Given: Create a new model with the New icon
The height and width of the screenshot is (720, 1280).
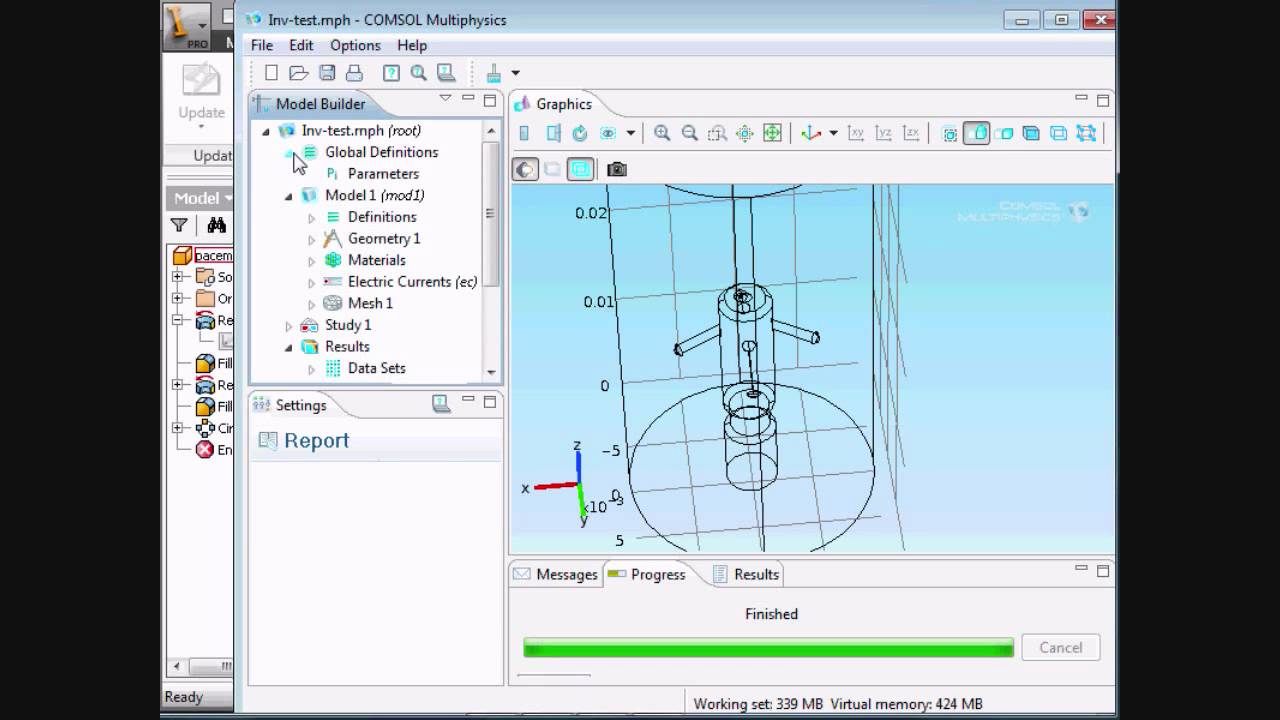Looking at the screenshot, I should tap(271, 73).
